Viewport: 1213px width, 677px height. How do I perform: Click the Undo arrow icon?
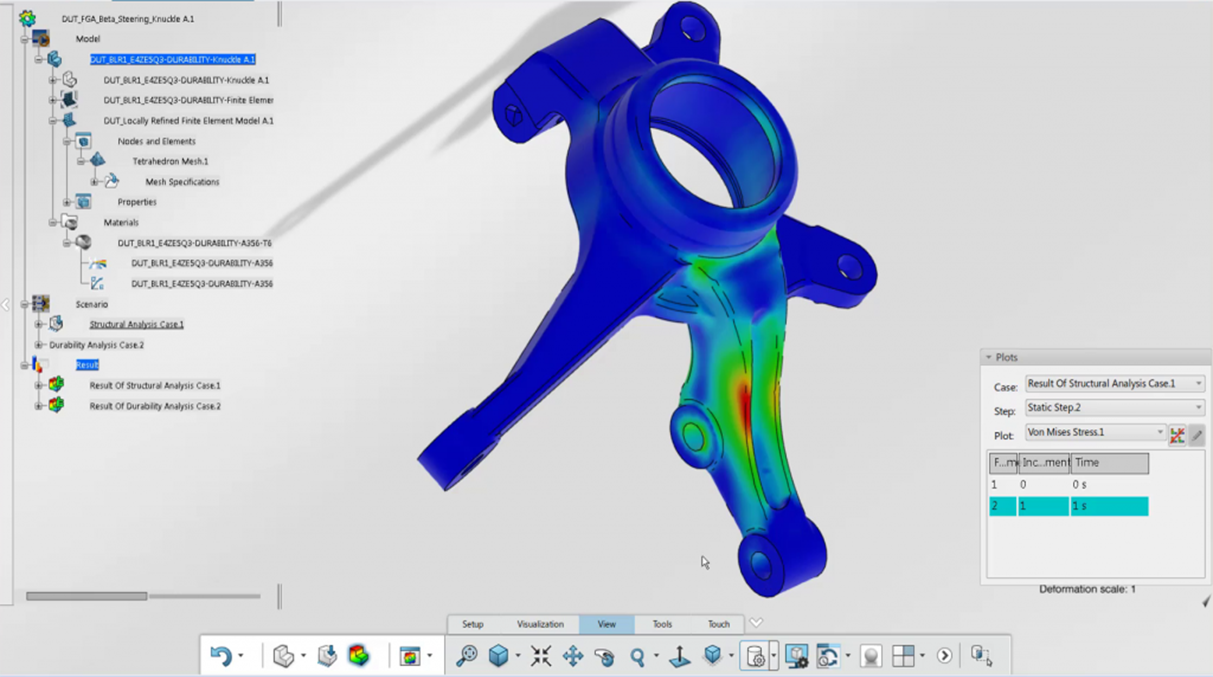point(220,656)
